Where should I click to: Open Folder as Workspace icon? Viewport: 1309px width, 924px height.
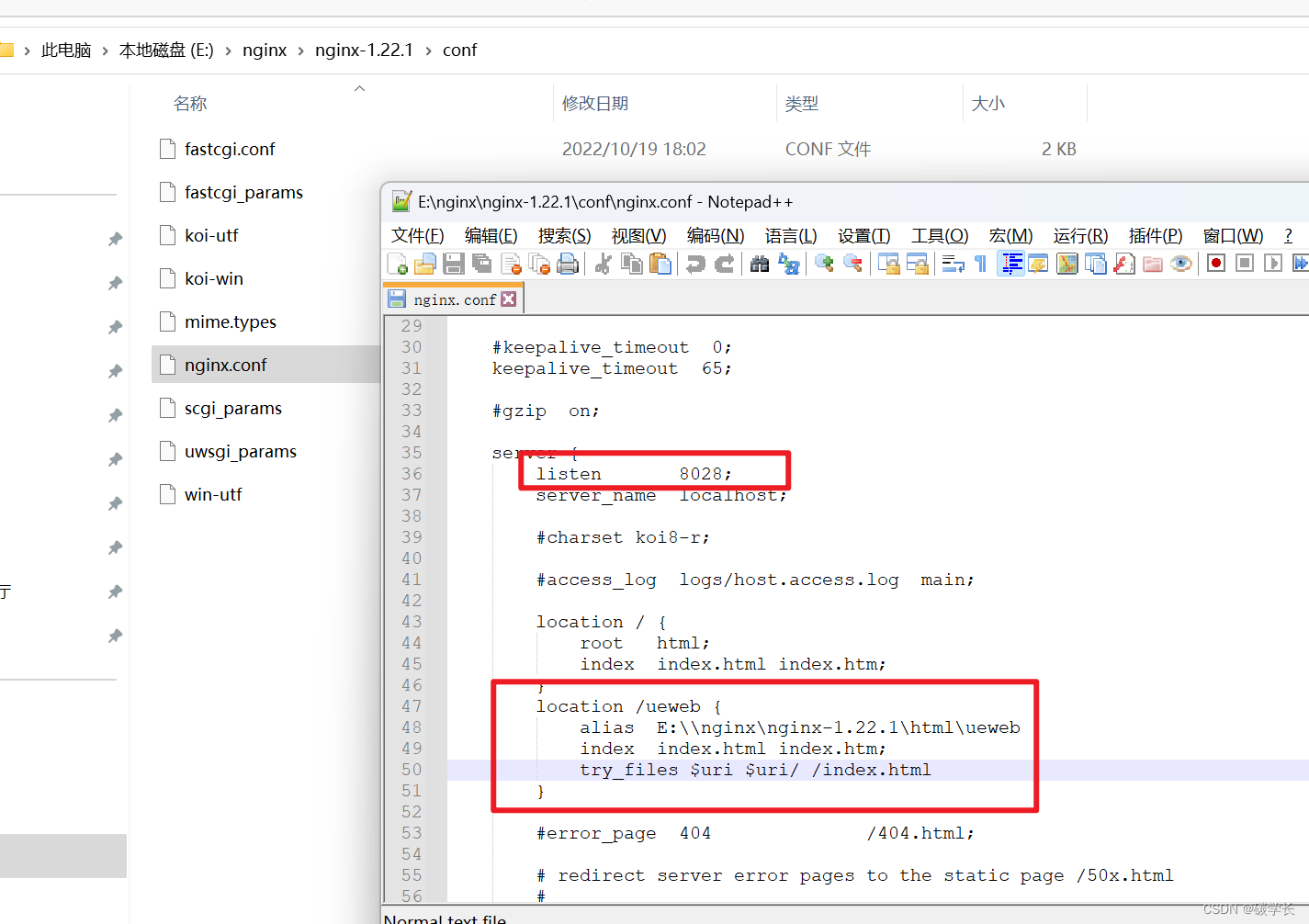click(x=1152, y=265)
